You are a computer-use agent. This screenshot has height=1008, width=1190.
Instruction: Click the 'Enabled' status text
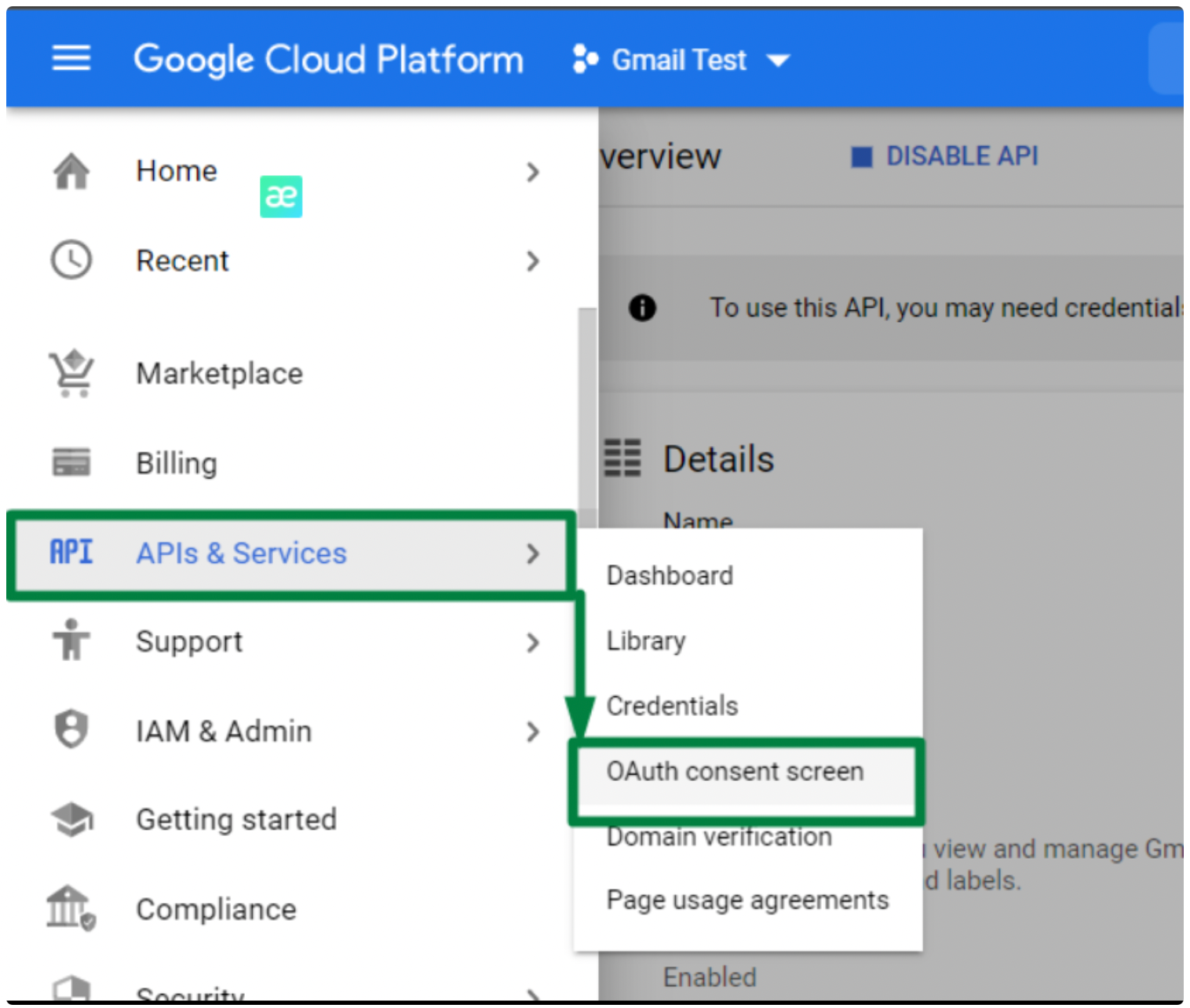pos(710,977)
